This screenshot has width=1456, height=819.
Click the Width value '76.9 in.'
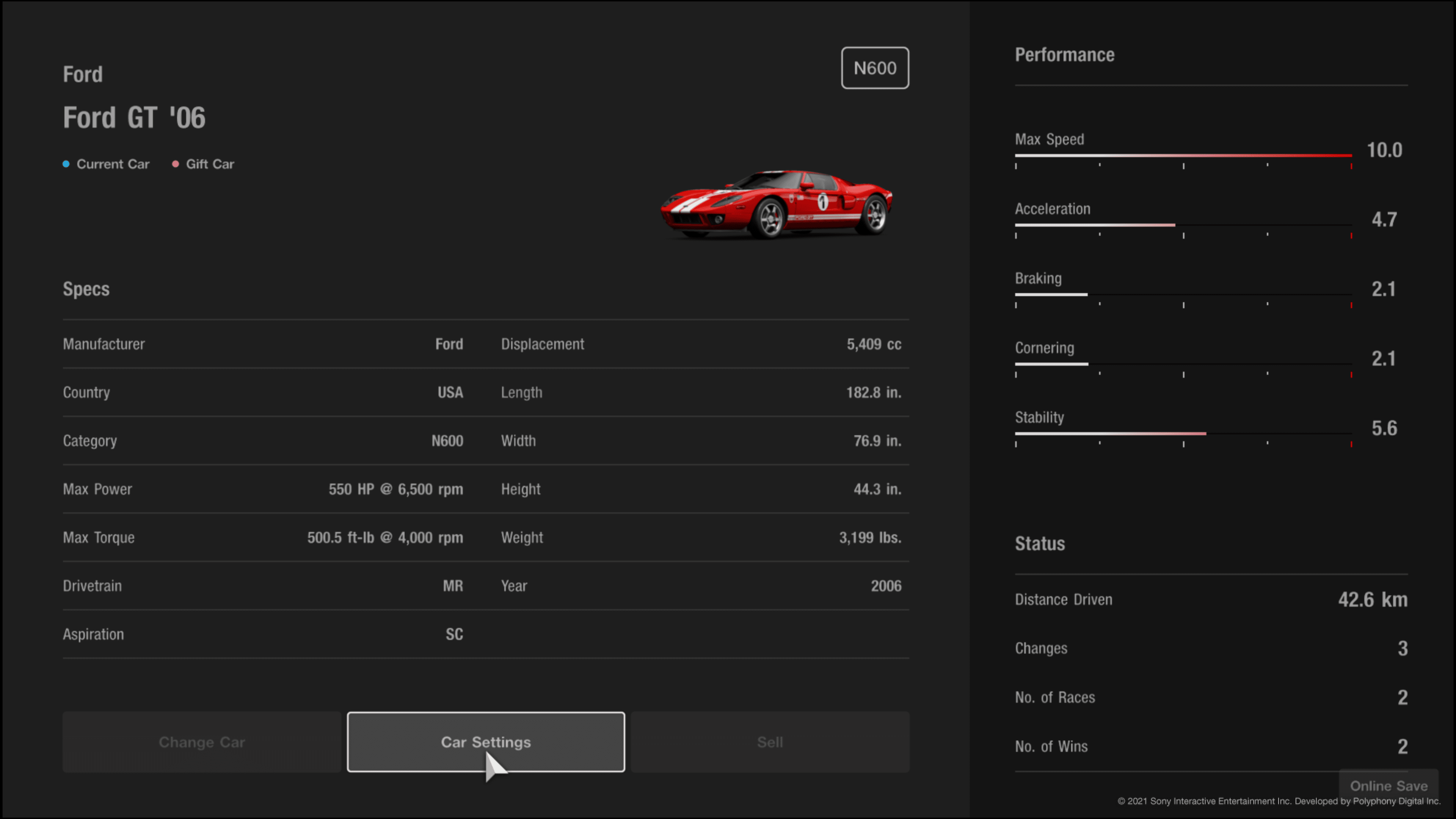(877, 441)
